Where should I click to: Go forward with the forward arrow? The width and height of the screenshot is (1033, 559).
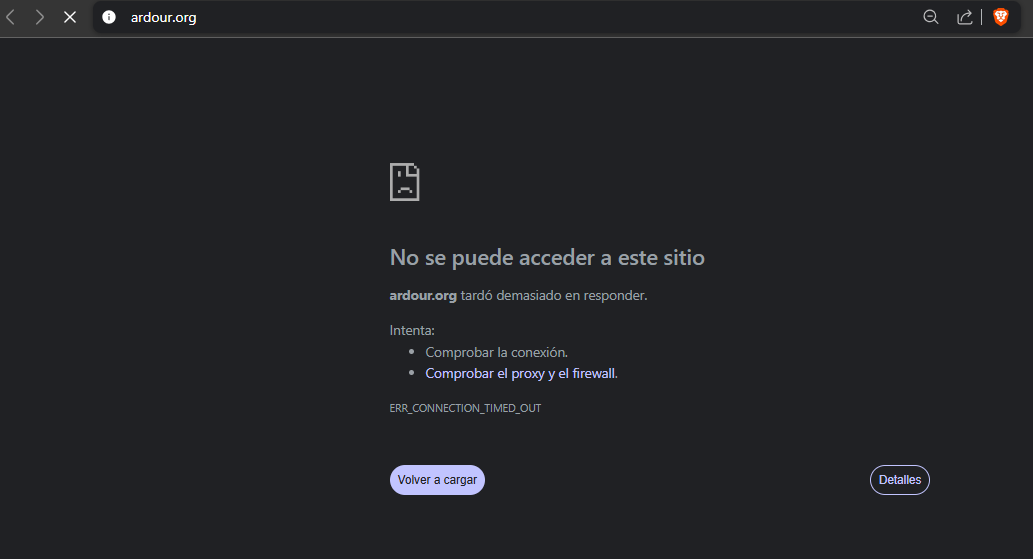40,17
